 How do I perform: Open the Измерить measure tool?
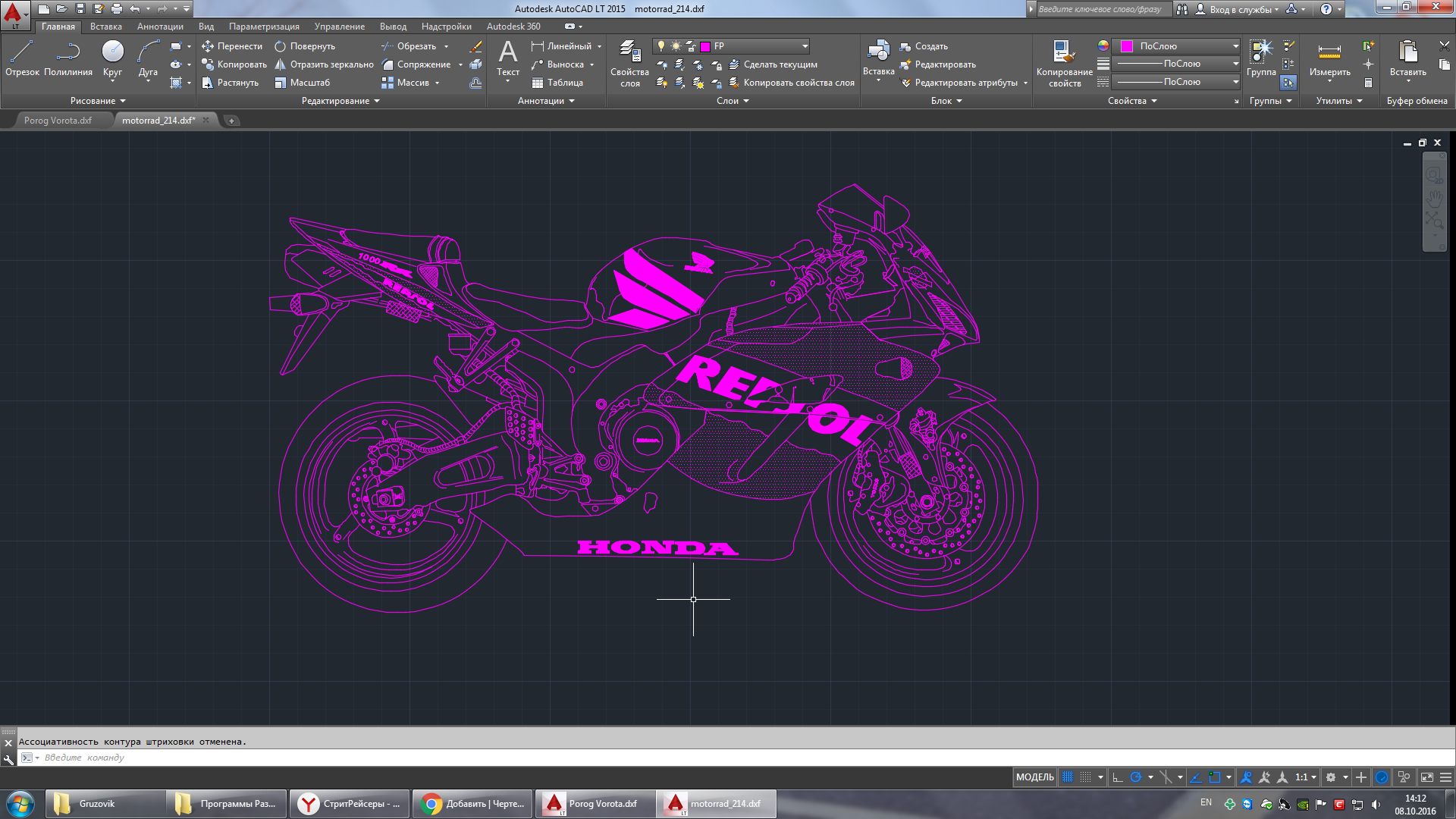pyautogui.click(x=1329, y=59)
